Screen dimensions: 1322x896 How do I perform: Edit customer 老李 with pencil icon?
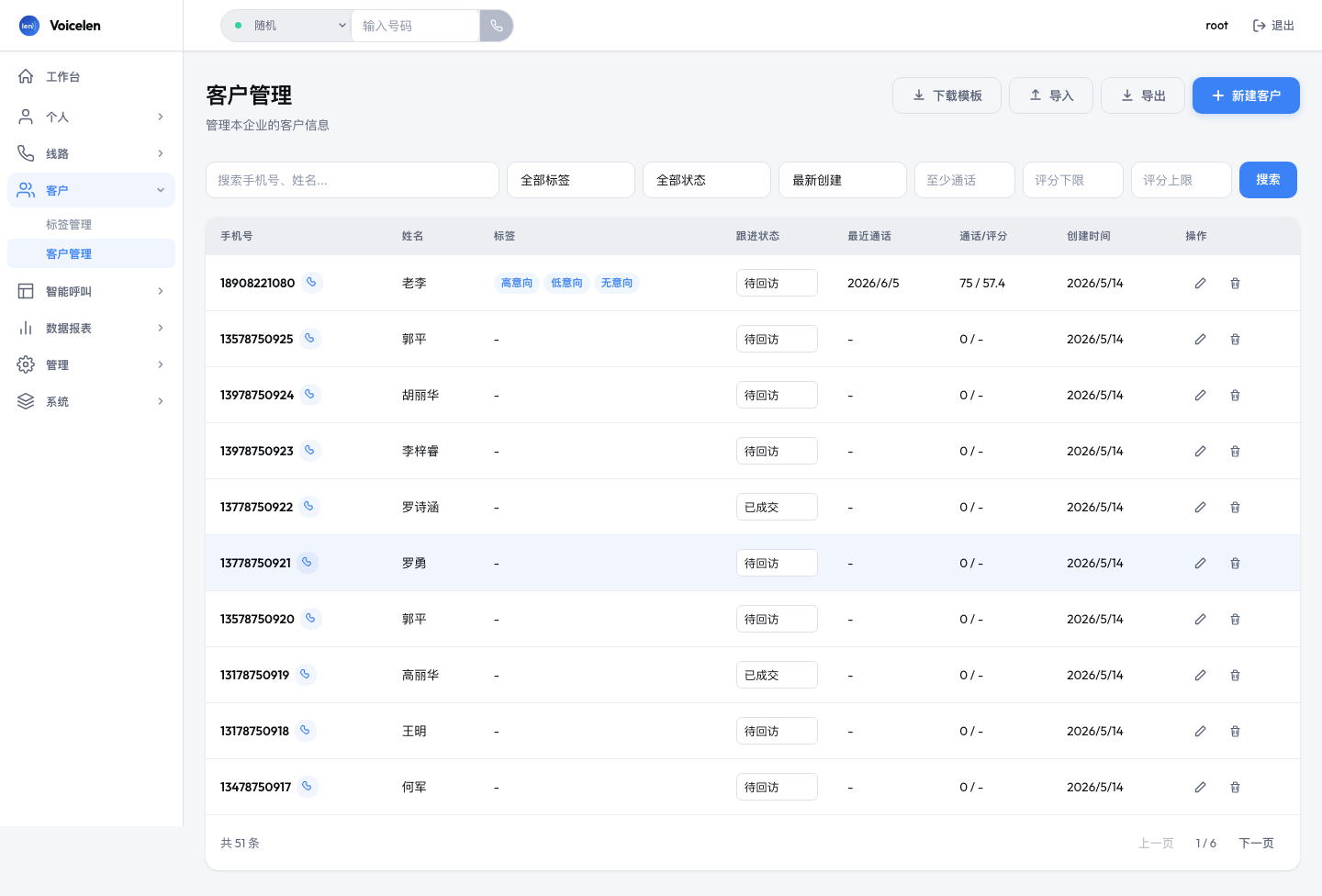pos(1200,283)
